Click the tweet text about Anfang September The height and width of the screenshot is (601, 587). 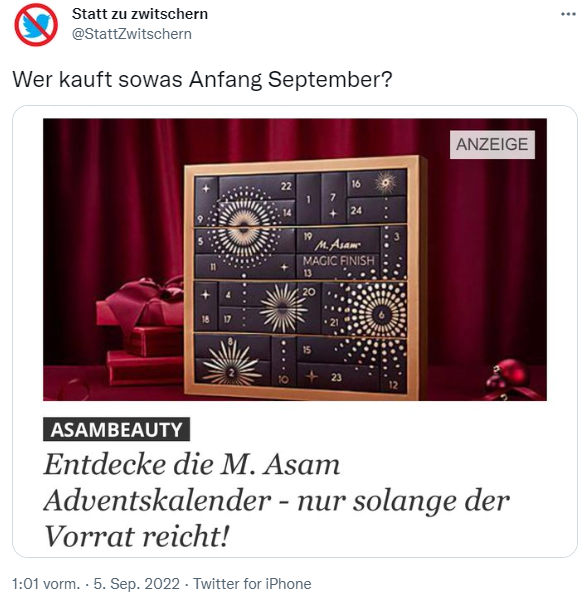[202, 80]
